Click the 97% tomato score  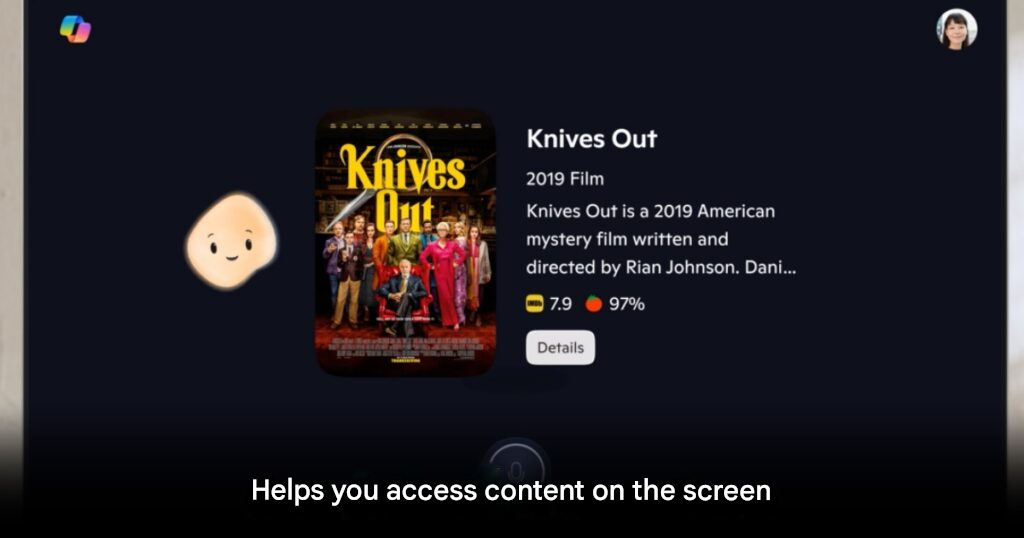[627, 304]
